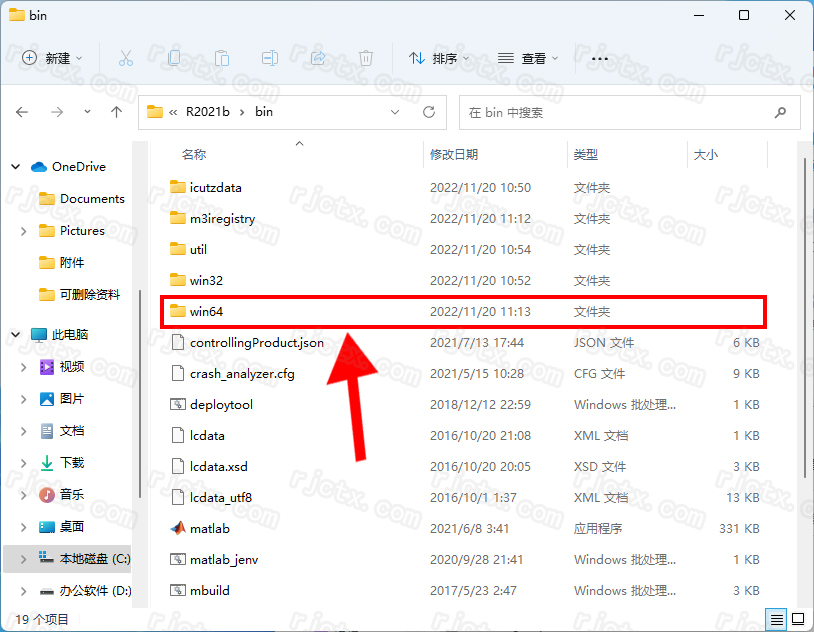Click the Copy icon in toolbar
The height and width of the screenshot is (632, 814).
(x=174, y=59)
